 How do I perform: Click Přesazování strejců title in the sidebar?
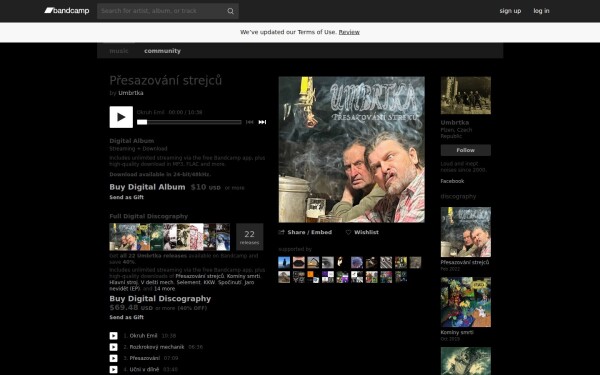coord(465,262)
